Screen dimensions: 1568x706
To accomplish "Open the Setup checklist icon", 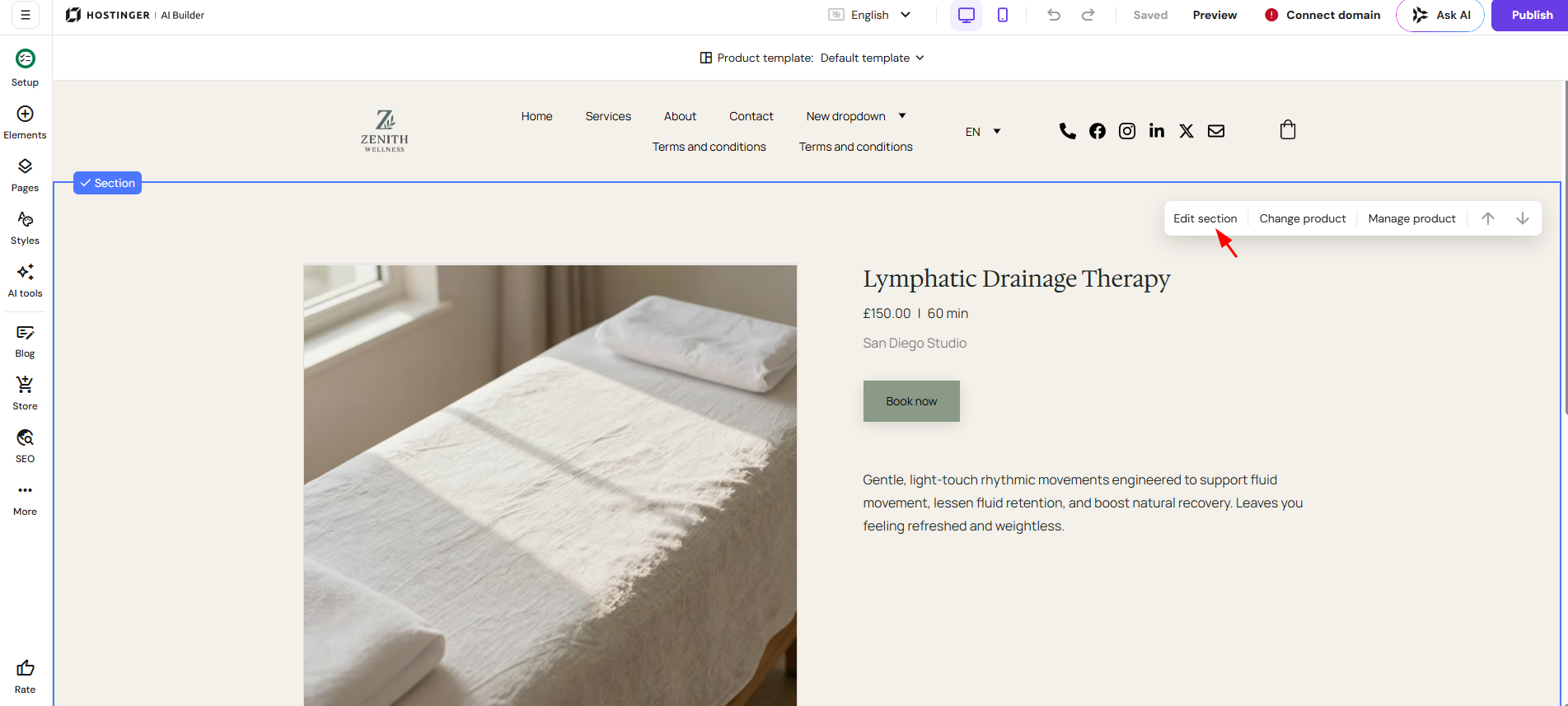I will pyautogui.click(x=26, y=58).
